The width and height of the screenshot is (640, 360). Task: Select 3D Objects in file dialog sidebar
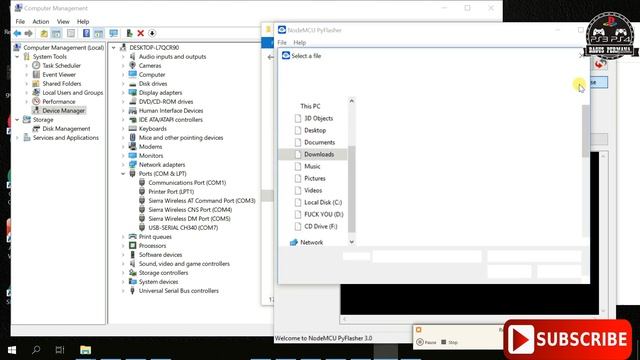318,118
